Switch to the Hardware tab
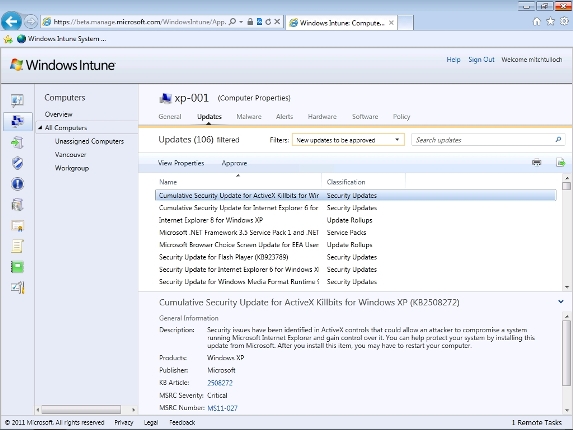The width and height of the screenshot is (573, 430). coord(322,117)
